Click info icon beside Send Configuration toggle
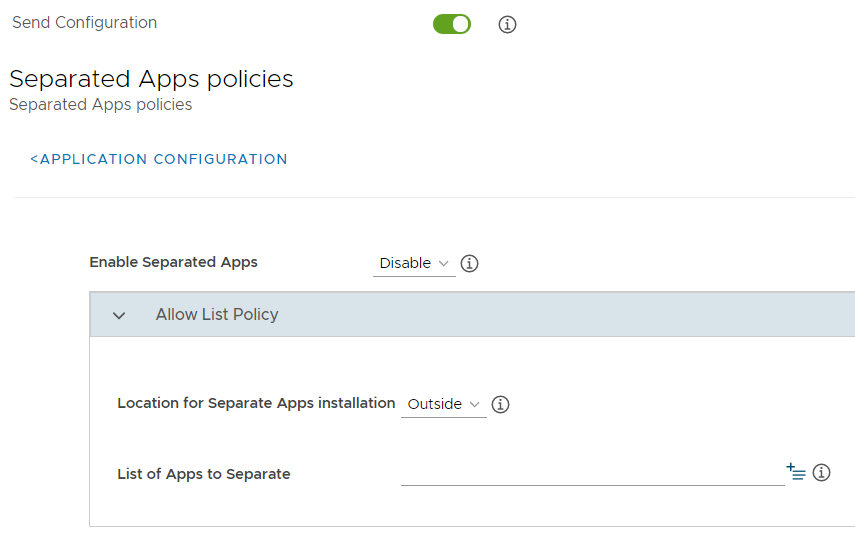The width and height of the screenshot is (855, 550). coord(507,24)
